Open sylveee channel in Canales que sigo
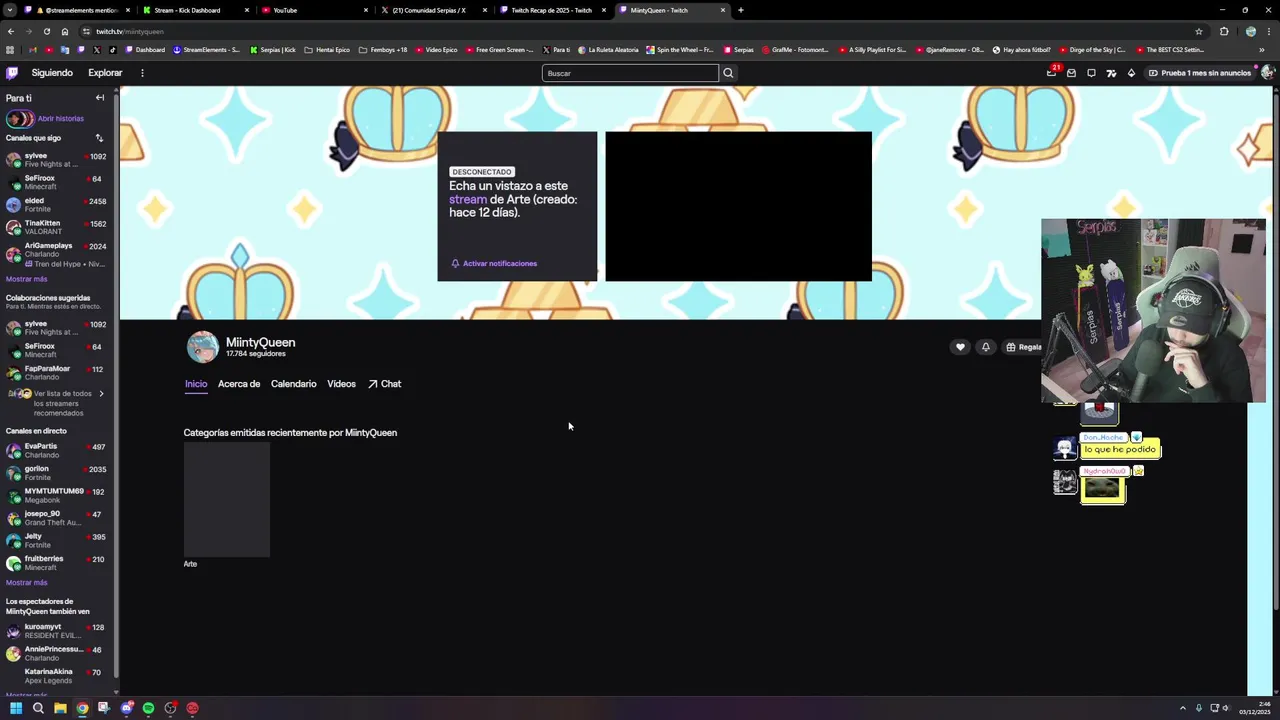This screenshot has height=720, width=1280. tap(56, 160)
